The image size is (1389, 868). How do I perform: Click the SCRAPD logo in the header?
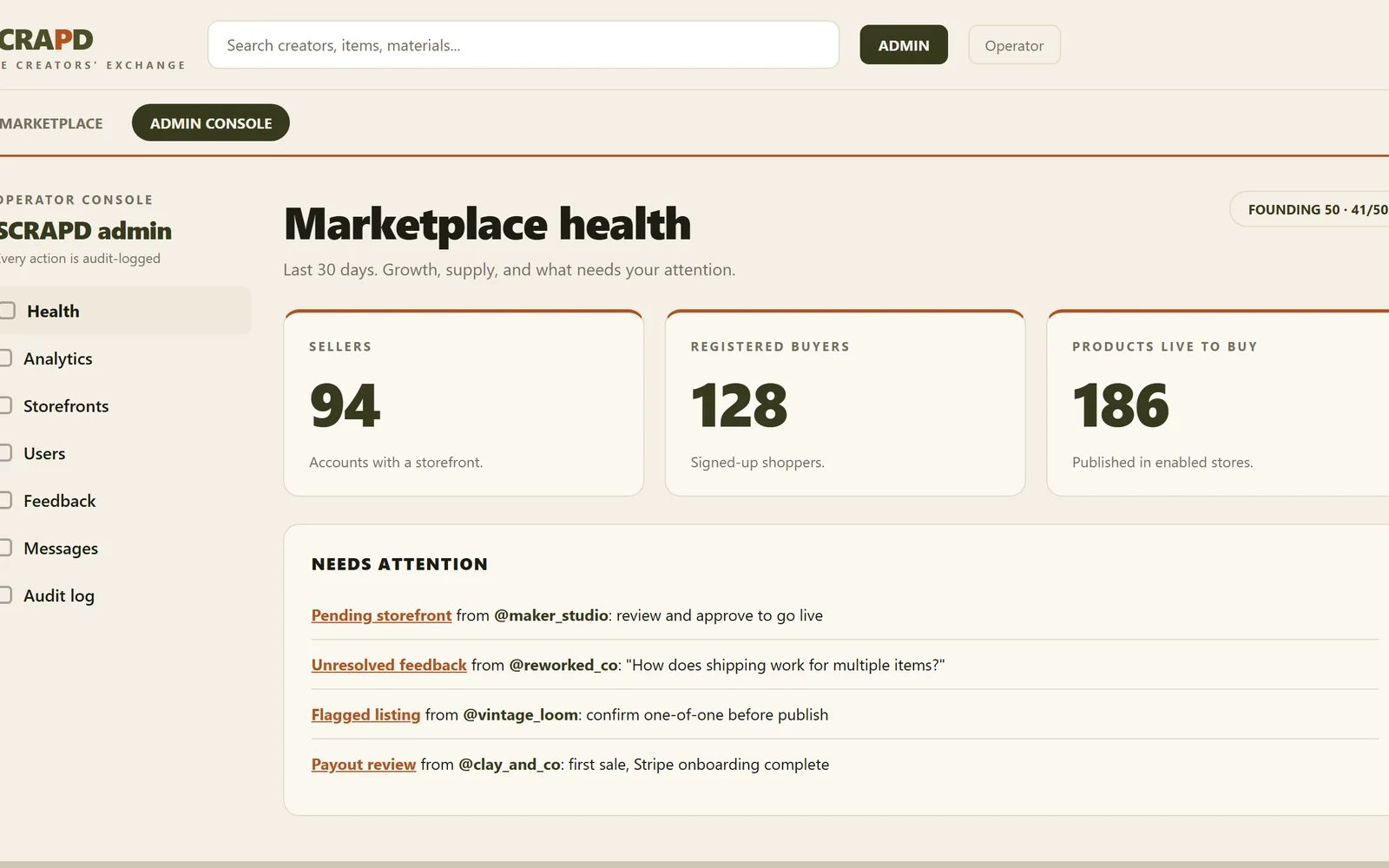[46, 40]
